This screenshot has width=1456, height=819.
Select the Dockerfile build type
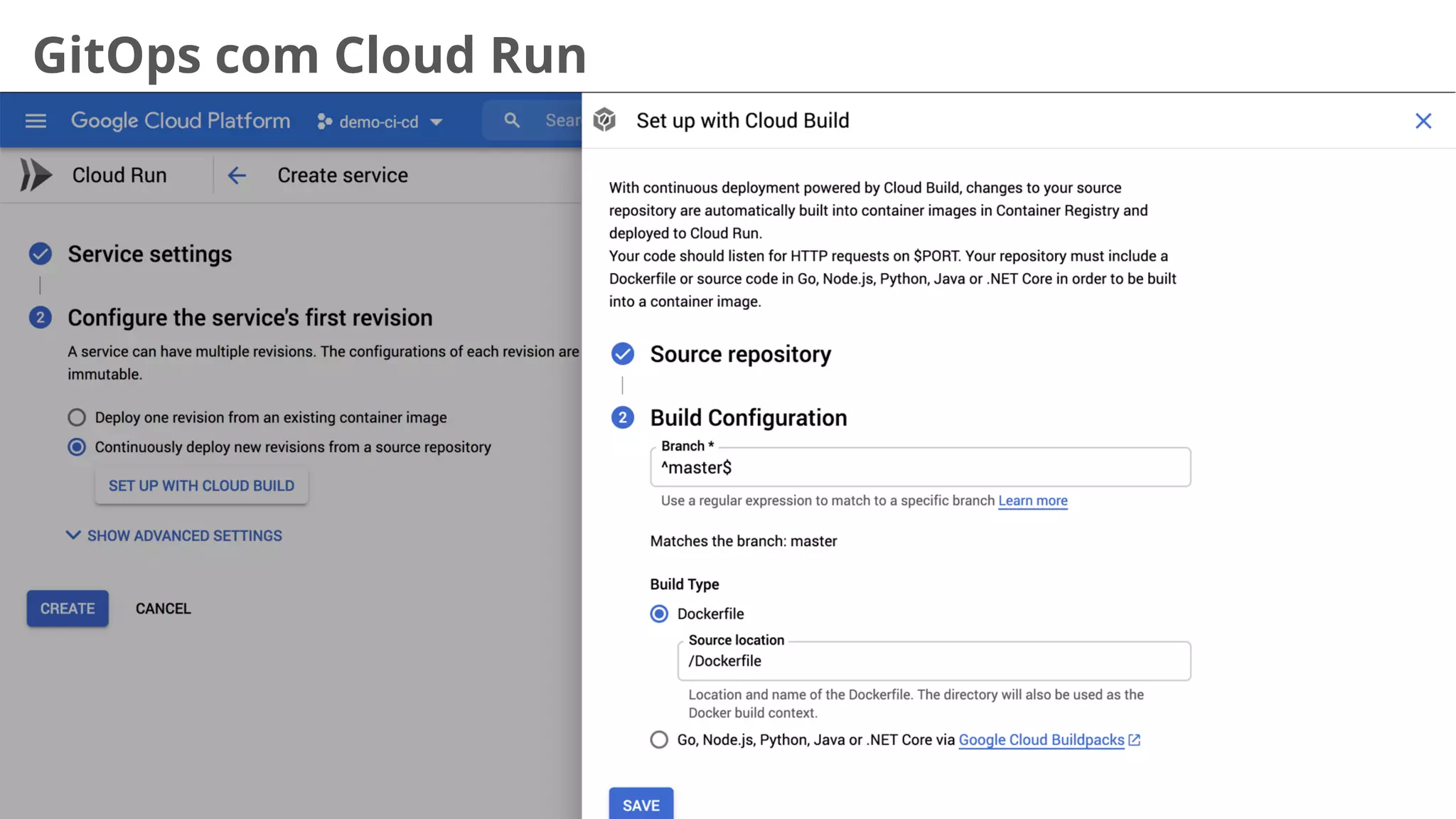pos(659,614)
